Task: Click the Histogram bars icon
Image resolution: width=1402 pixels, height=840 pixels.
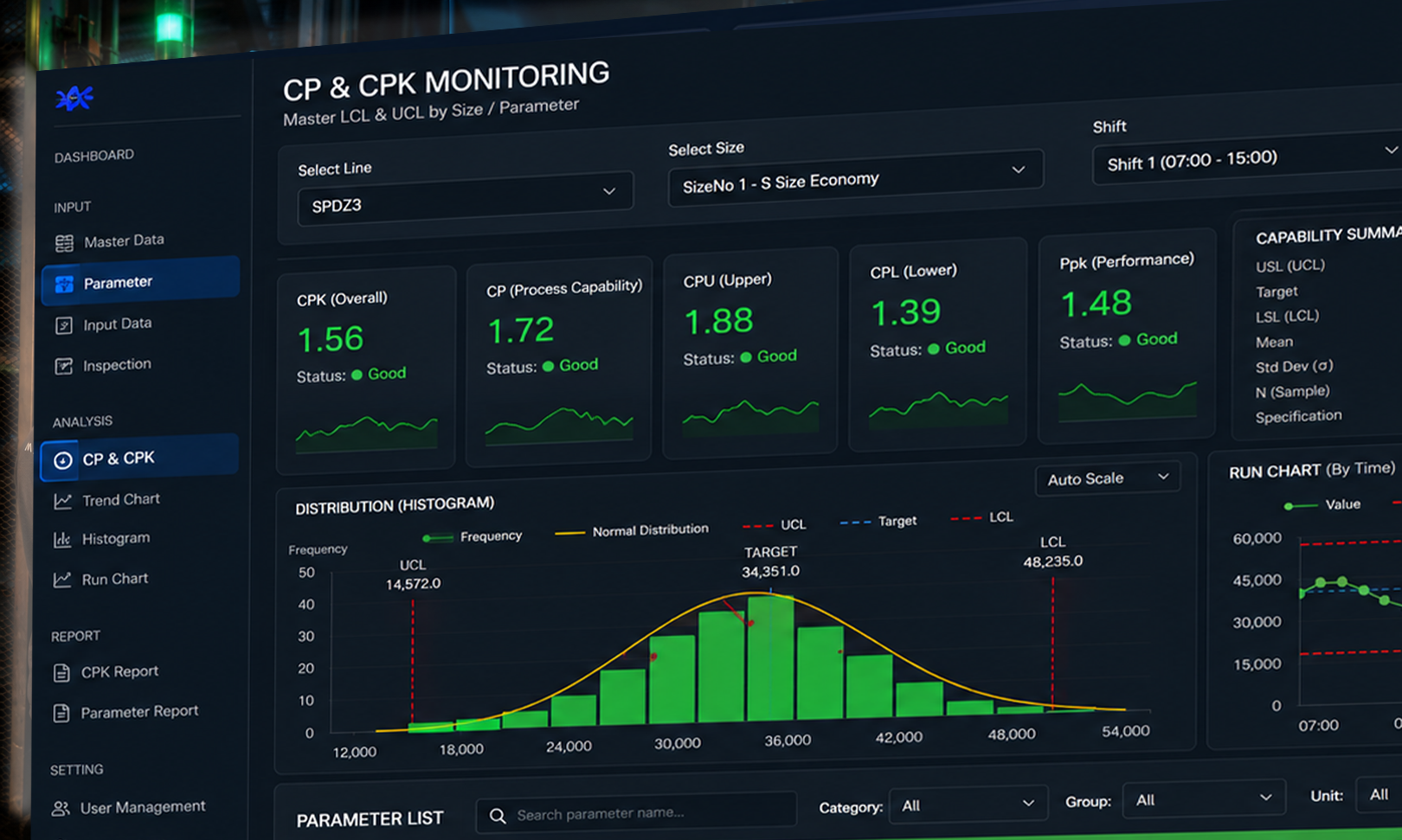Action: (62, 540)
